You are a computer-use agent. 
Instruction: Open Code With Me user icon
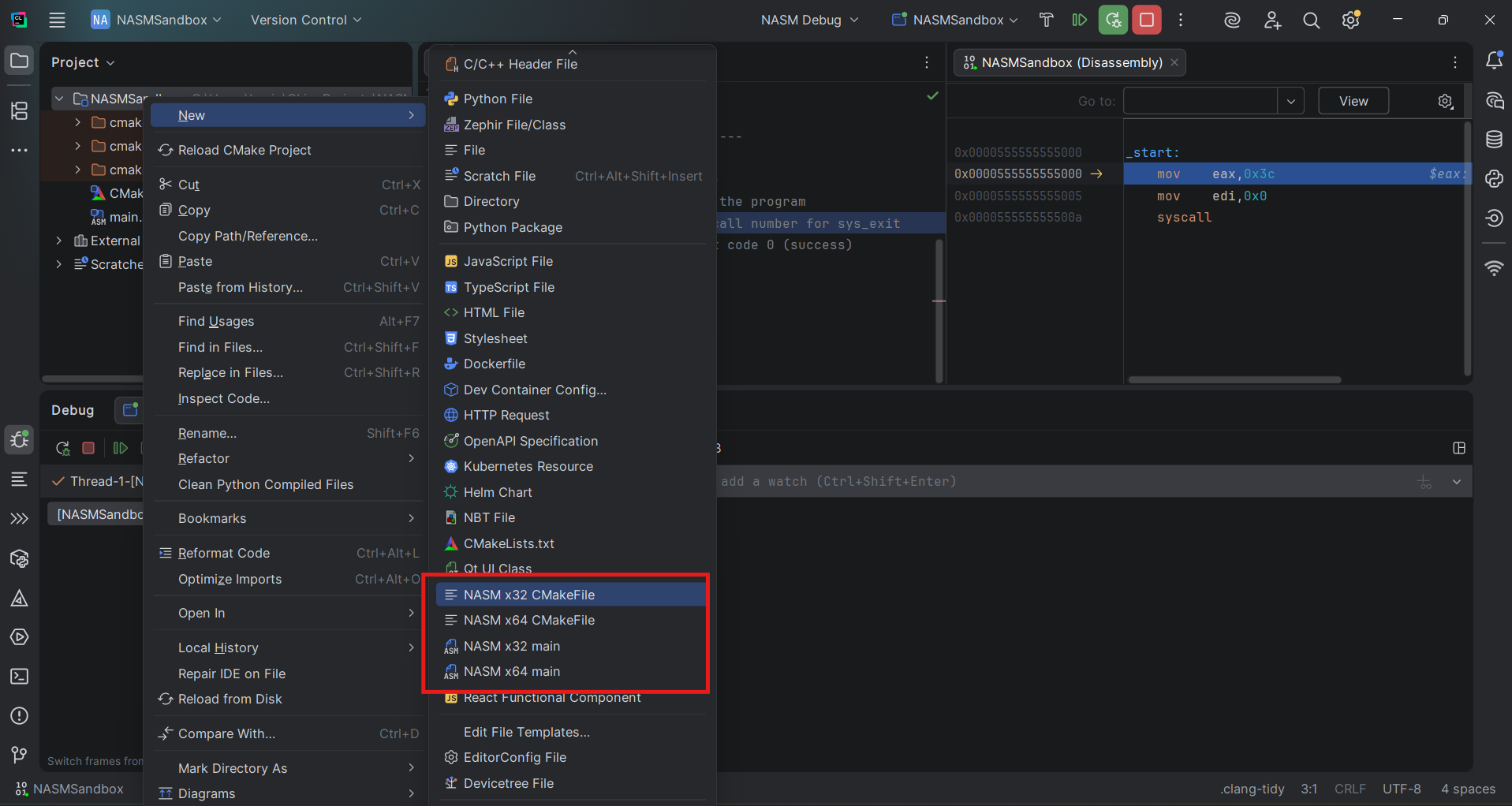pos(1272,21)
